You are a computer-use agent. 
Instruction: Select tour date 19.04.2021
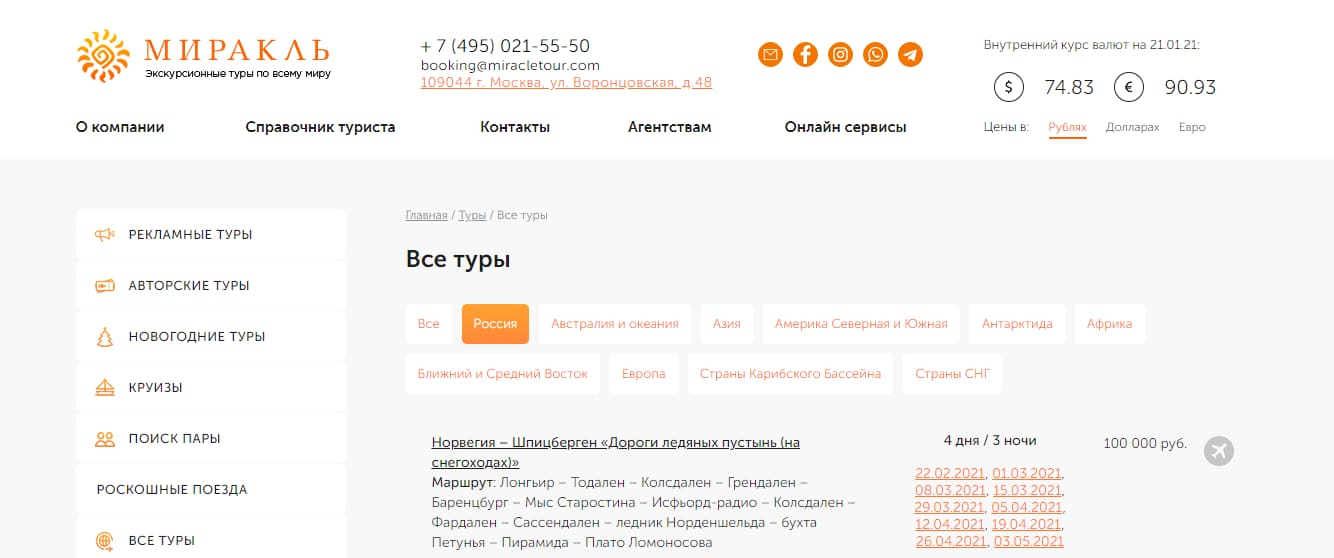pyautogui.click(x=1027, y=524)
